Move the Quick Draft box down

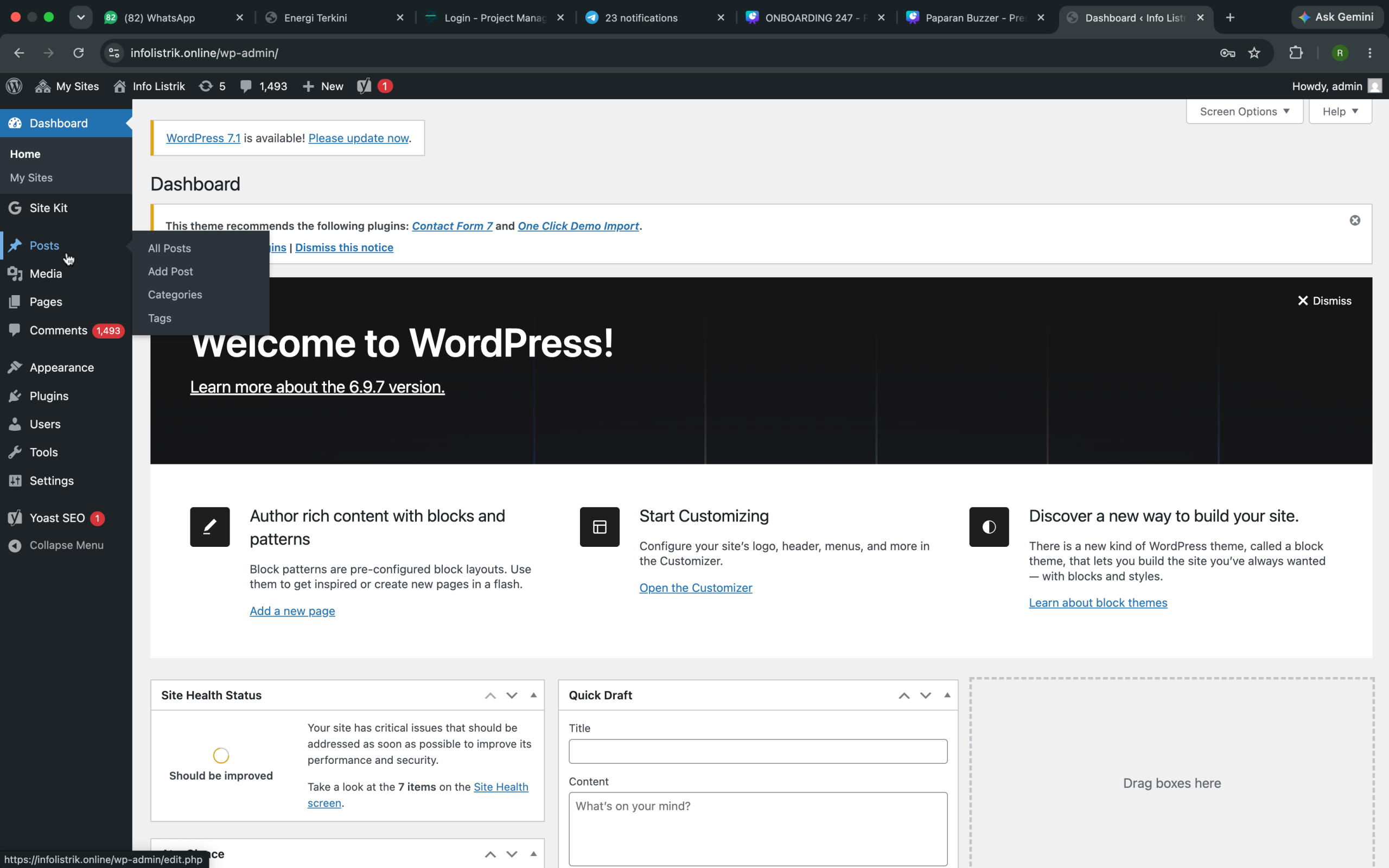pos(926,695)
